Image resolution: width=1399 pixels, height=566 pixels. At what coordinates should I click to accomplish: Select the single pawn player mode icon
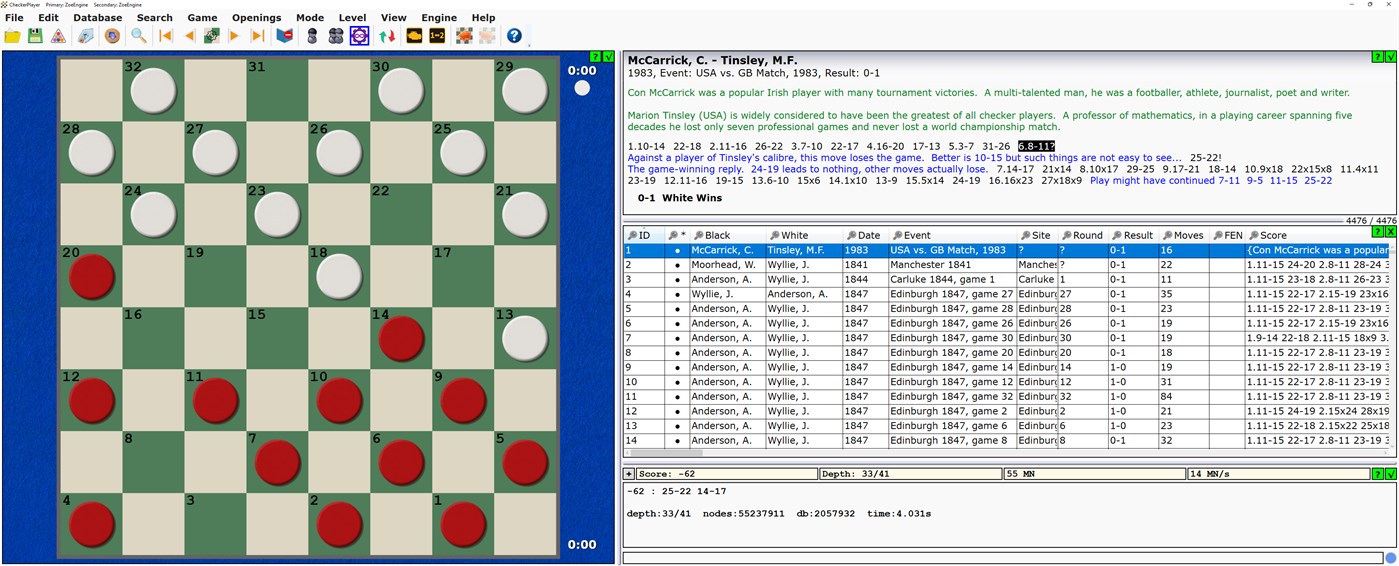pos(312,36)
